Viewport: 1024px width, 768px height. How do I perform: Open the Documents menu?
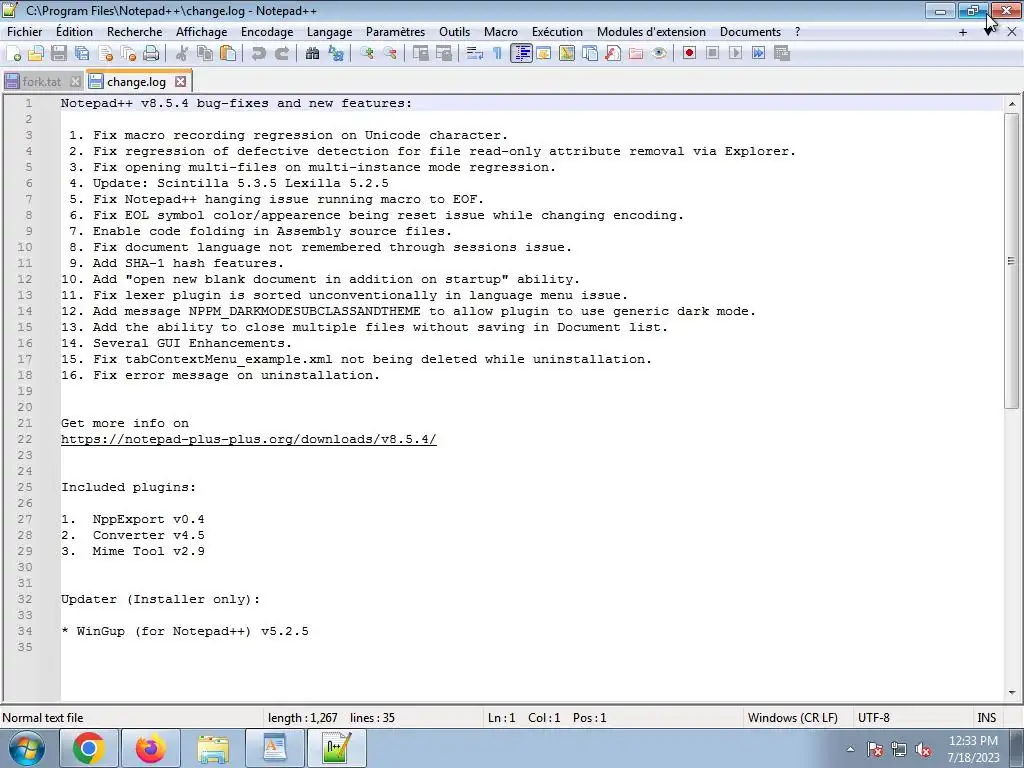[x=750, y=32]
